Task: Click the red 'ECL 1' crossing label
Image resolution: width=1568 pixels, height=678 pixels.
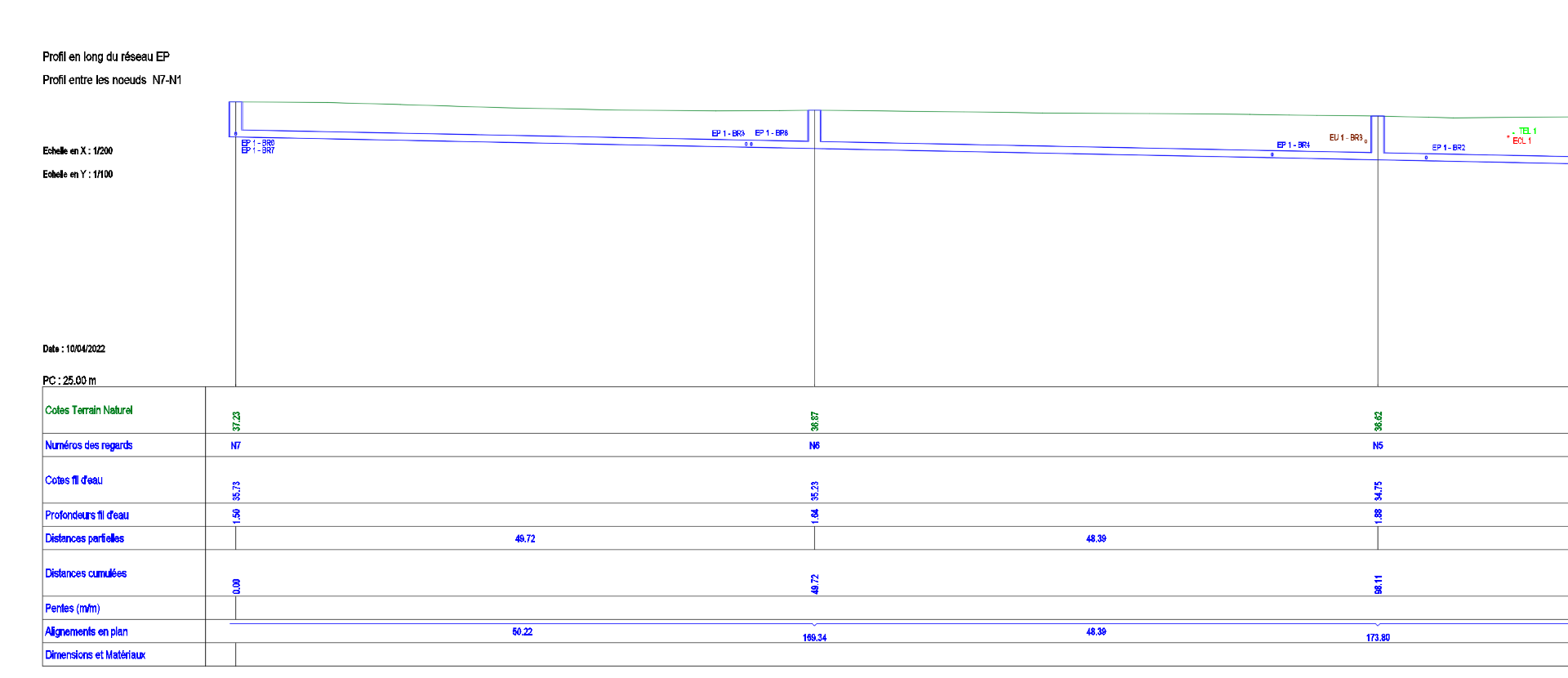Action: [1521, 141]
